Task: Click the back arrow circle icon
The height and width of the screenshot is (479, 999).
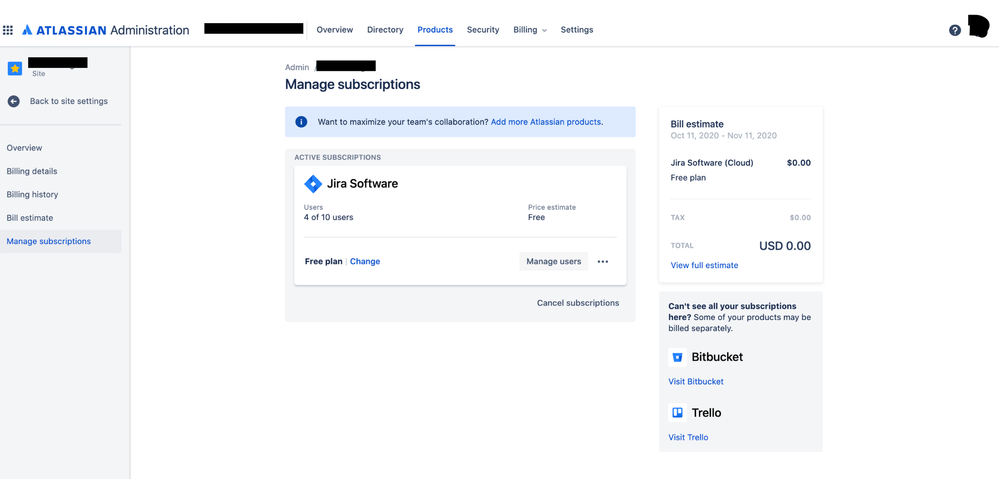Action: coord(13,101)
